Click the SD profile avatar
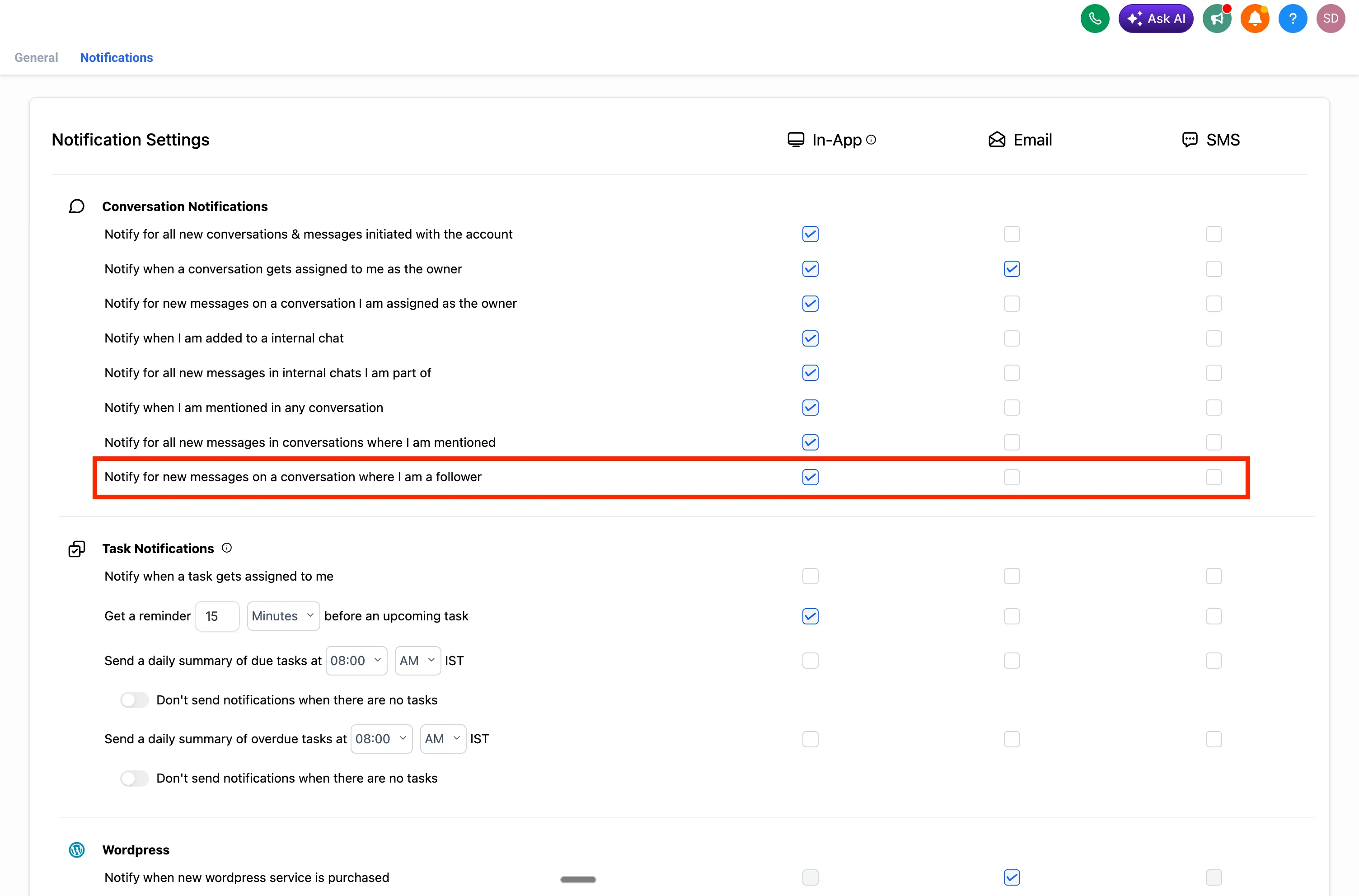1359x896 pixels. coord(1331,18)
